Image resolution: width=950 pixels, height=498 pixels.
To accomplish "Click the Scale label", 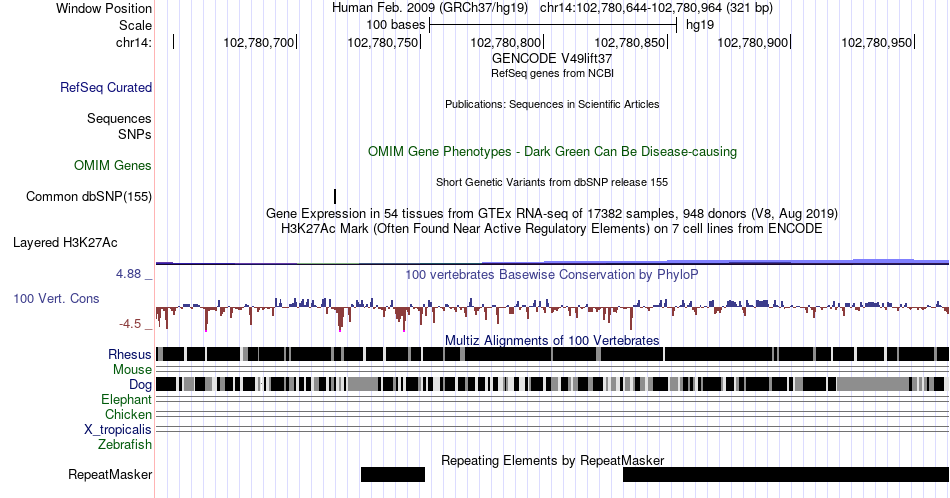I will pos(135,25).
